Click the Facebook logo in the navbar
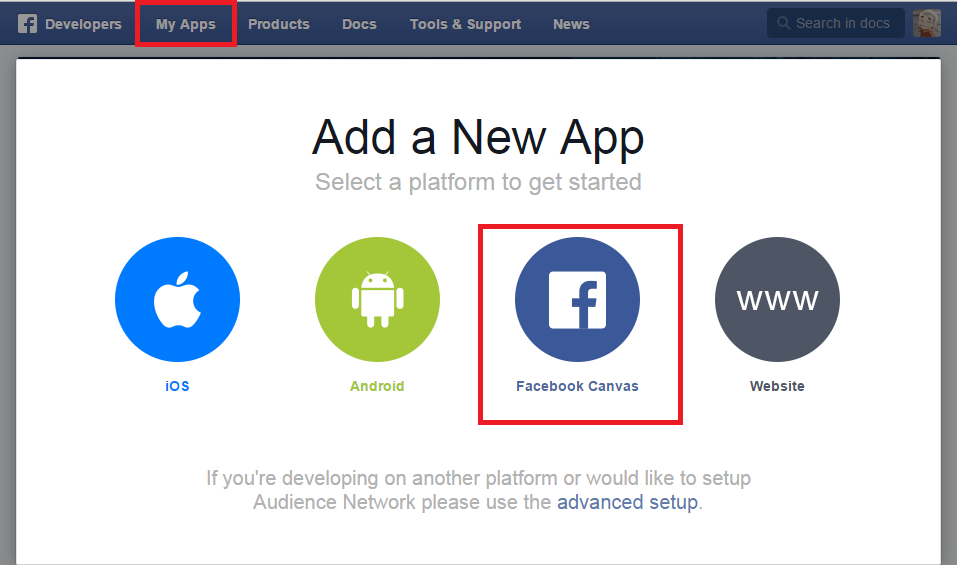The width and height of the screenshot is (957, 565). 27,24
